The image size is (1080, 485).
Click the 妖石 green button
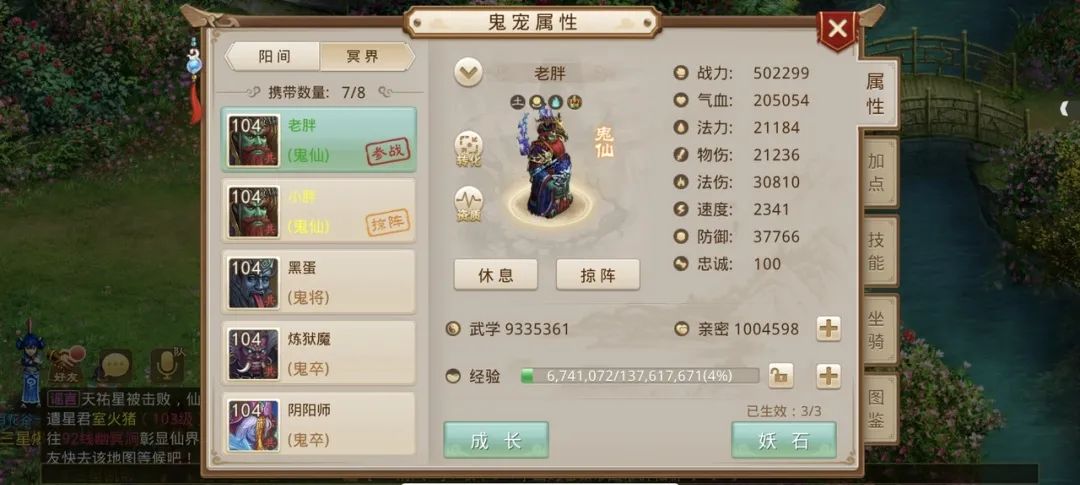coord(784,440)
